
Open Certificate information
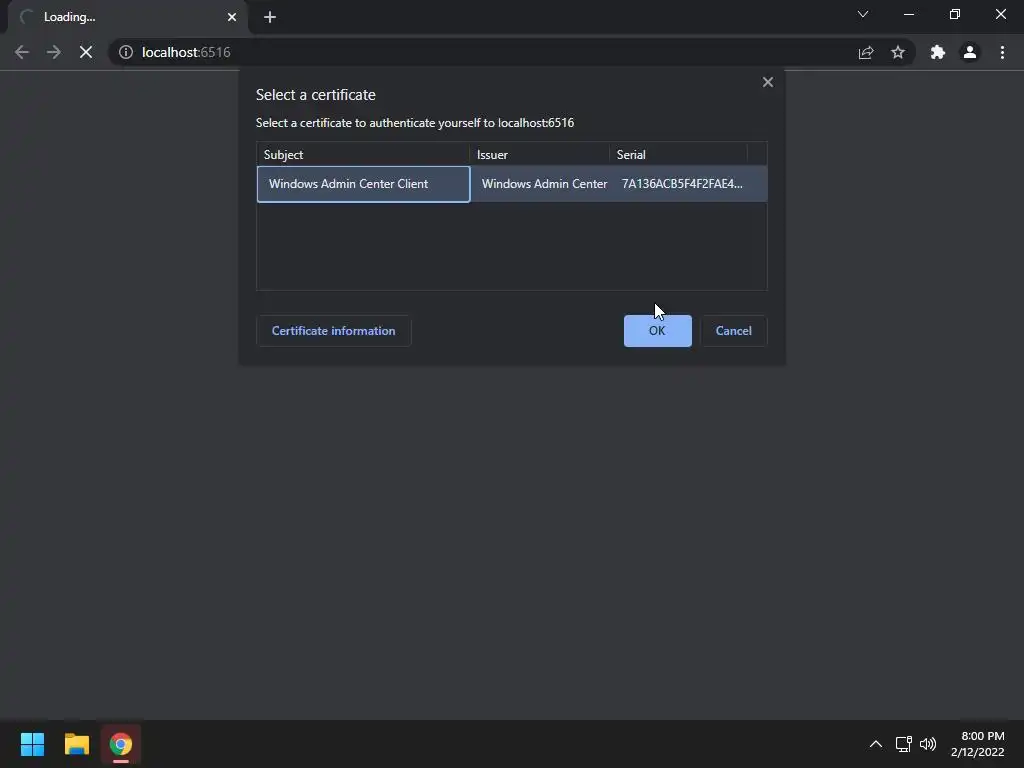click(x=334, y=331)
